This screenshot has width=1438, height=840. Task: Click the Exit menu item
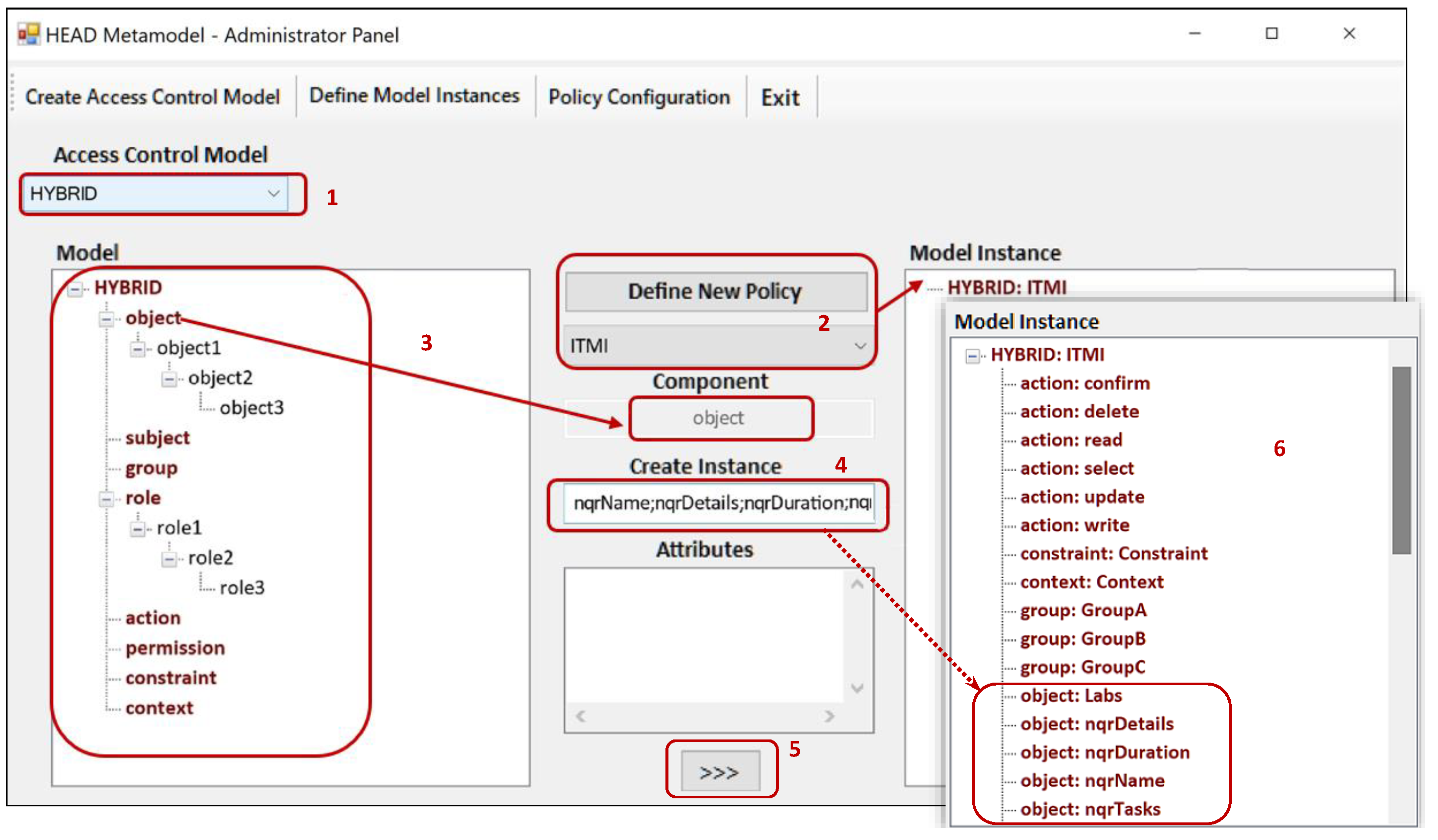point(780,98)
